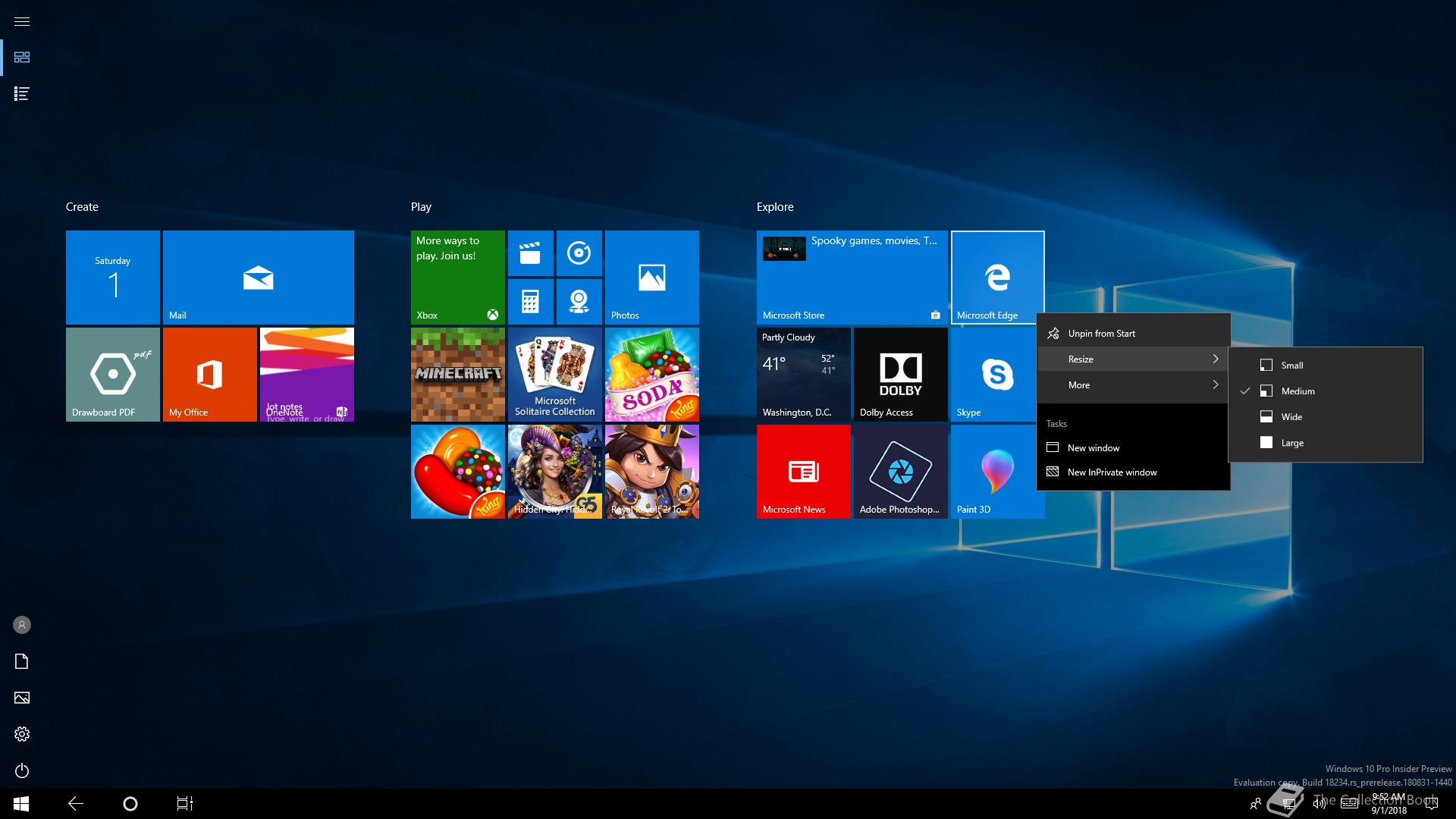Image resolution: width=1456 pixels, height=819 pixels.
Task: Open the My Office tile
Action: (210, 375)
